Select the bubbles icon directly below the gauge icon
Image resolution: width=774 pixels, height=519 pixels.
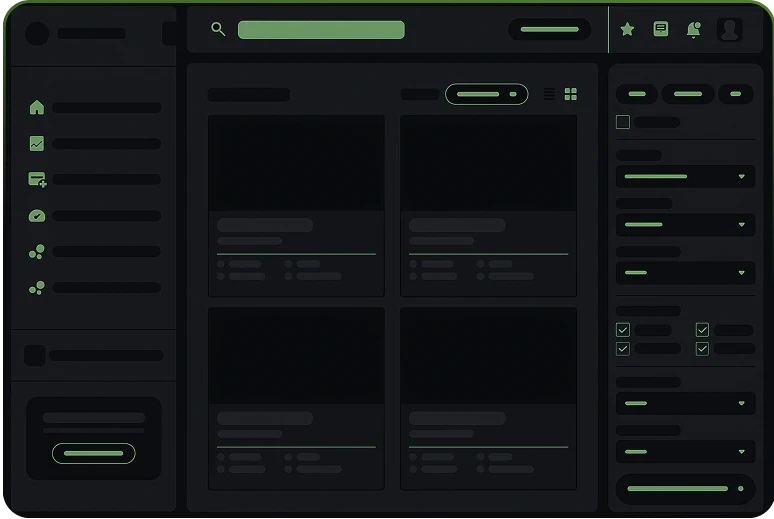pyautogui.click(x=37, y=252)
